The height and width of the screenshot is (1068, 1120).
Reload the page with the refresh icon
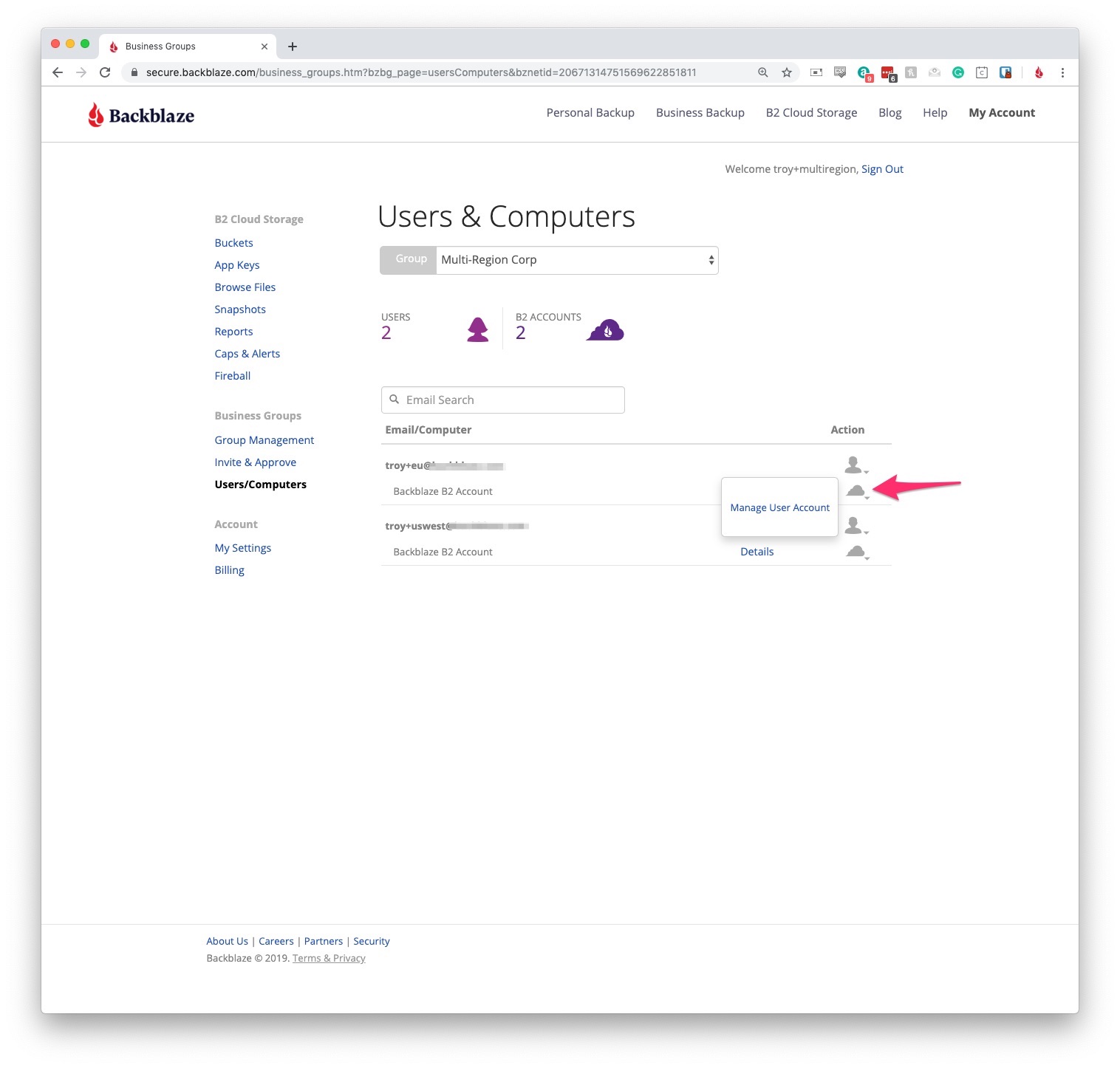point(105,72)
